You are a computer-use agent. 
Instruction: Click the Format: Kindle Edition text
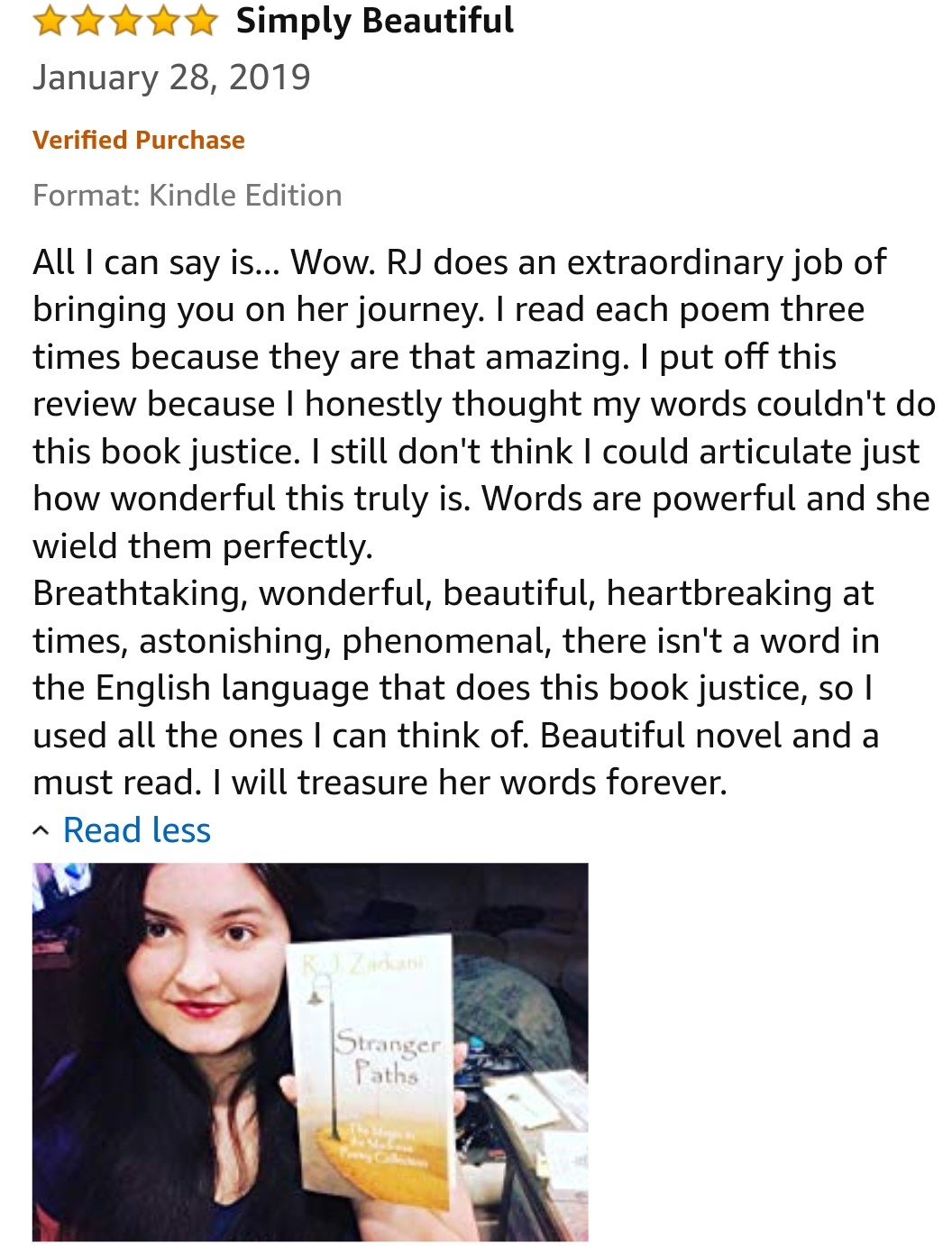click(187, 195)
